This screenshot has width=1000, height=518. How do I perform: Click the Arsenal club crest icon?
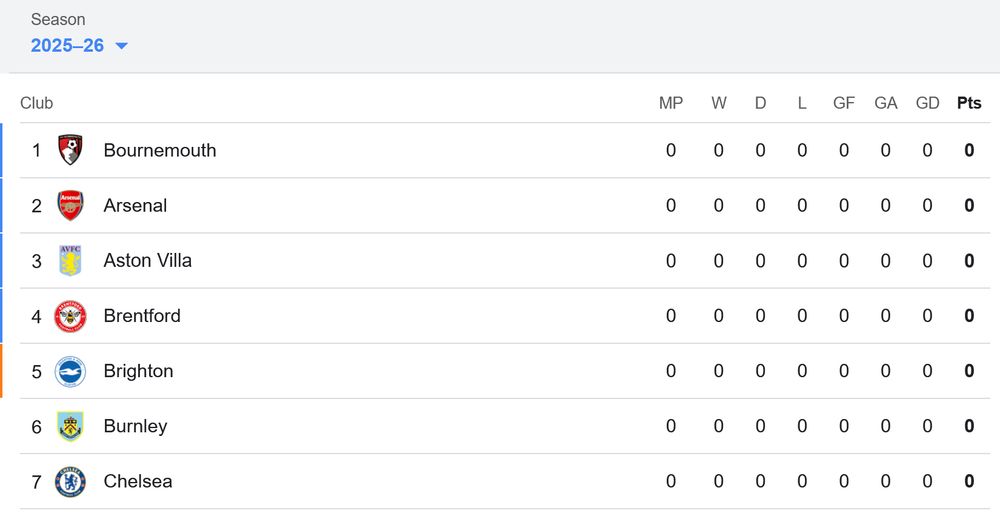point(70,205)
